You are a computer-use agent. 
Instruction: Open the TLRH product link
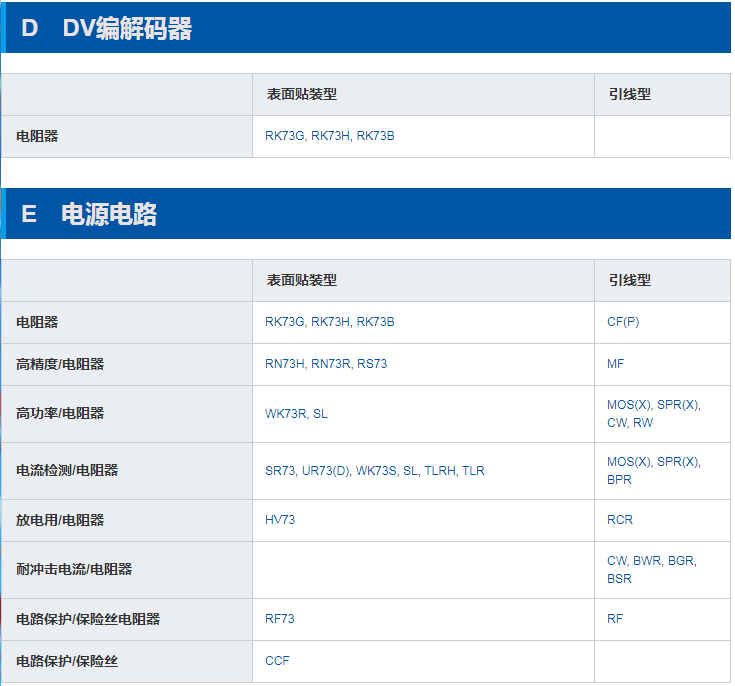tap(440, 471)
